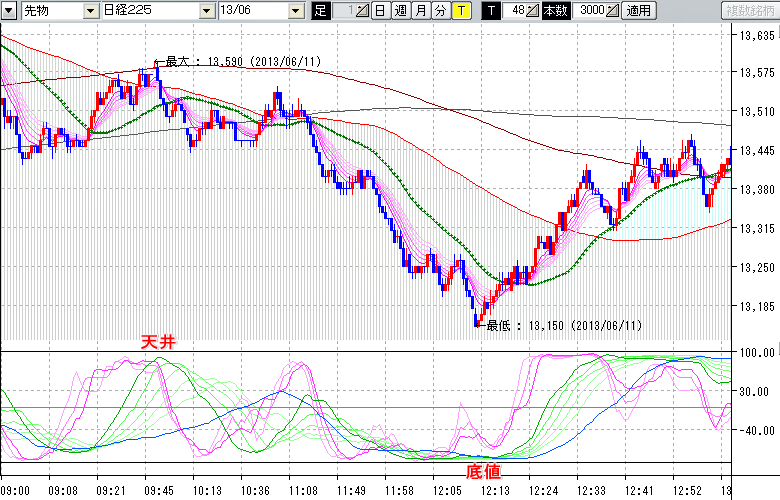Adjust the 本数 3000 spinner
The height and width of the screenshot is (500, 780).
point(612,11)
